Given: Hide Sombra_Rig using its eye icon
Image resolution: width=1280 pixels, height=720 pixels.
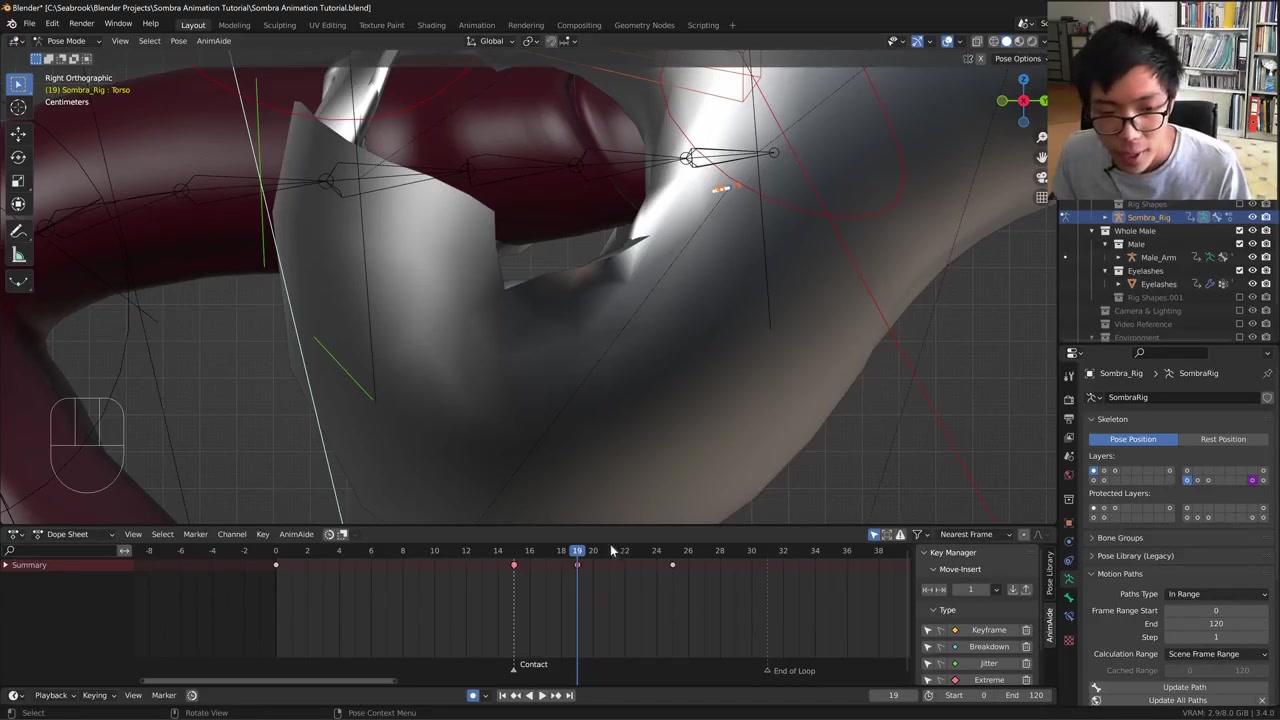Looking at the screenshot, I should click(1252, 217).
